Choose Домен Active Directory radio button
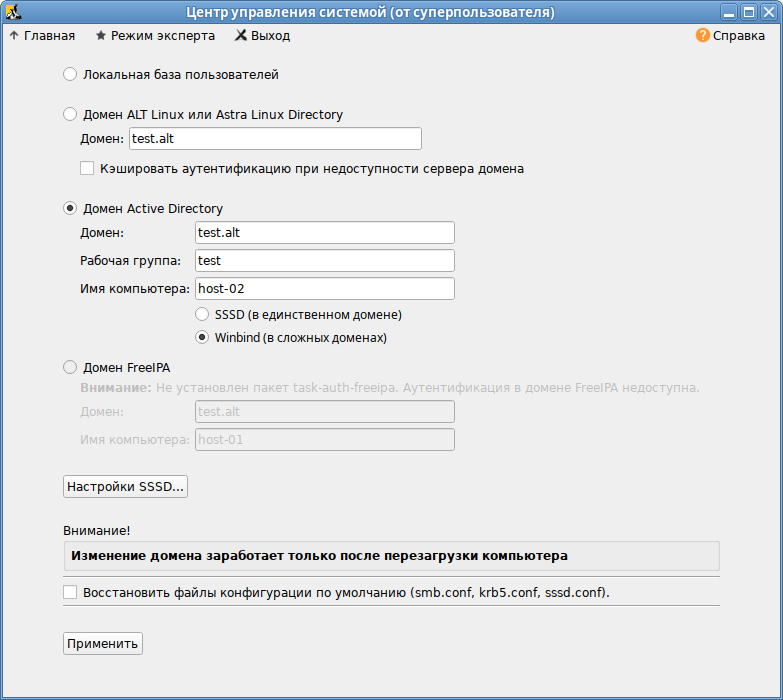Image resolution: width=783 pixels, height=700 pixels. click(70, 208)
